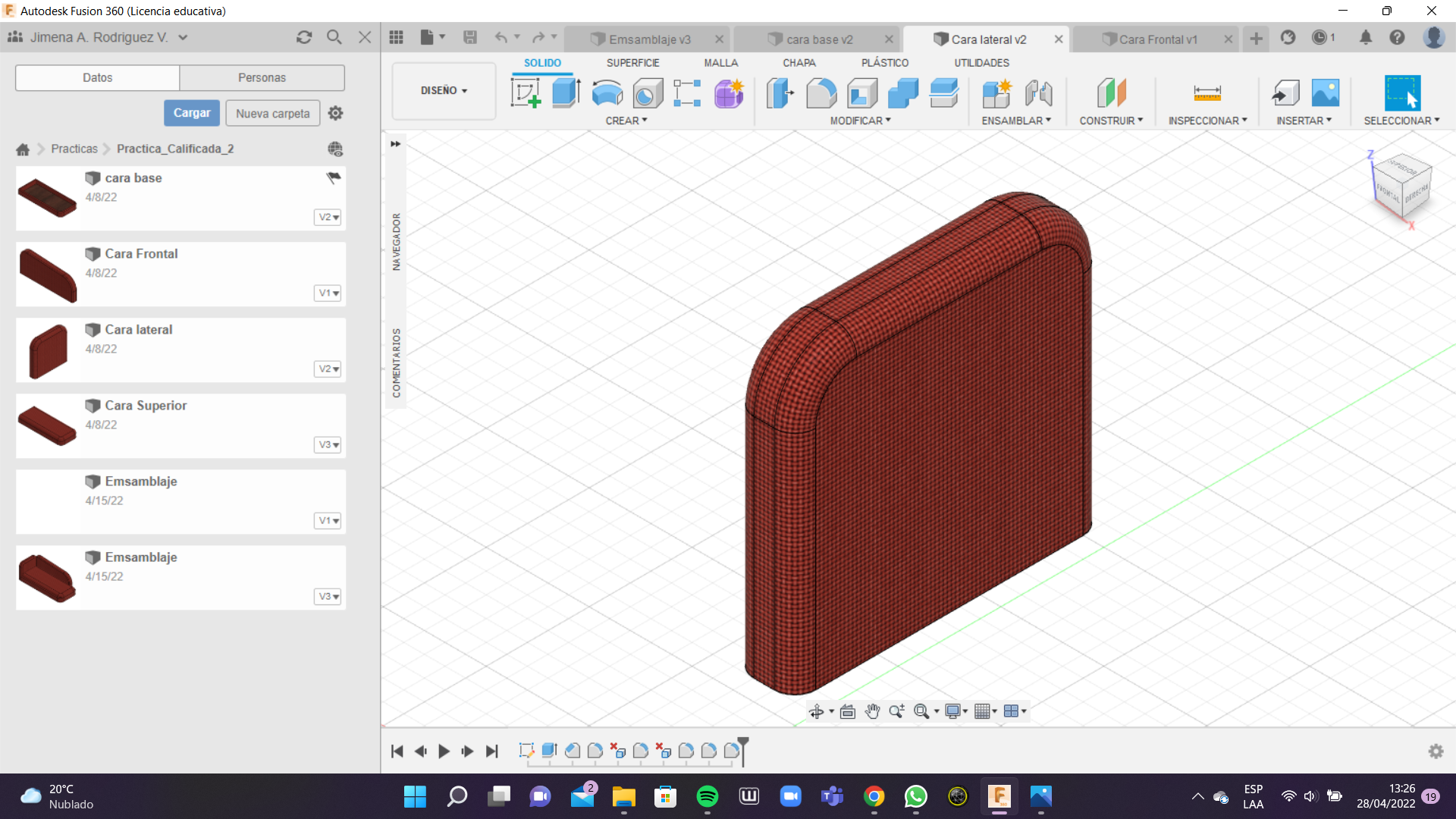This screenshot has width=1456, height=819.
Task: Go to Practicas breadcrumb folder
Action: tap(74, 149)
